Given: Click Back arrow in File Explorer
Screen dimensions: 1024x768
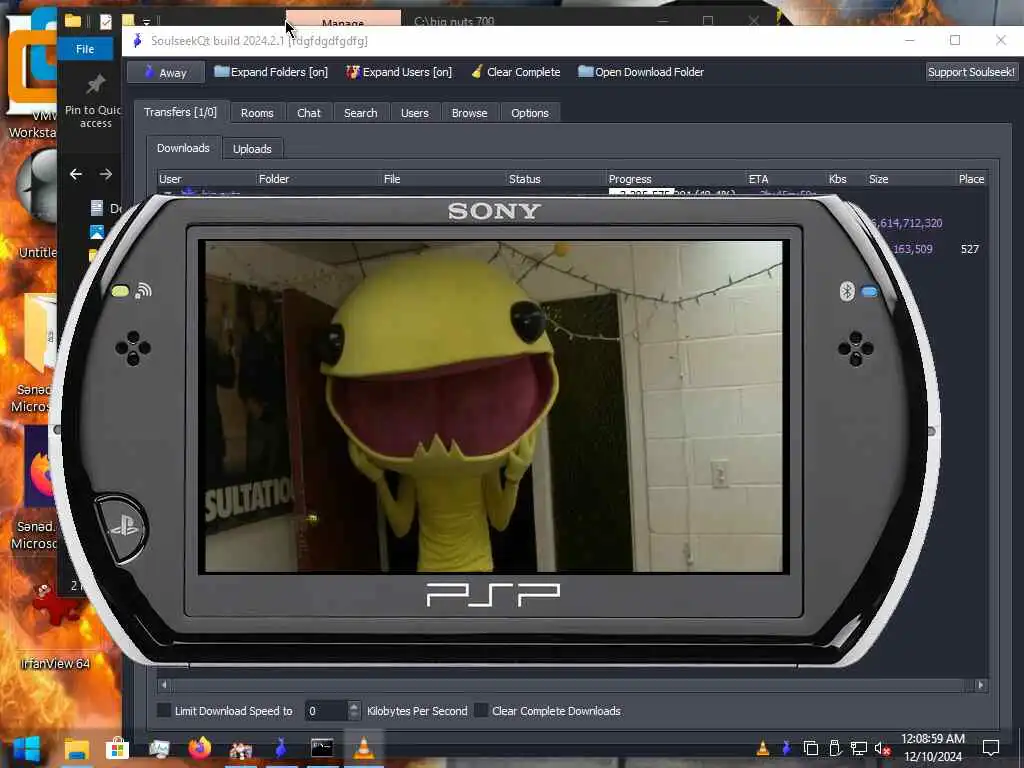Looking at the screenshot, I should 76,174.
